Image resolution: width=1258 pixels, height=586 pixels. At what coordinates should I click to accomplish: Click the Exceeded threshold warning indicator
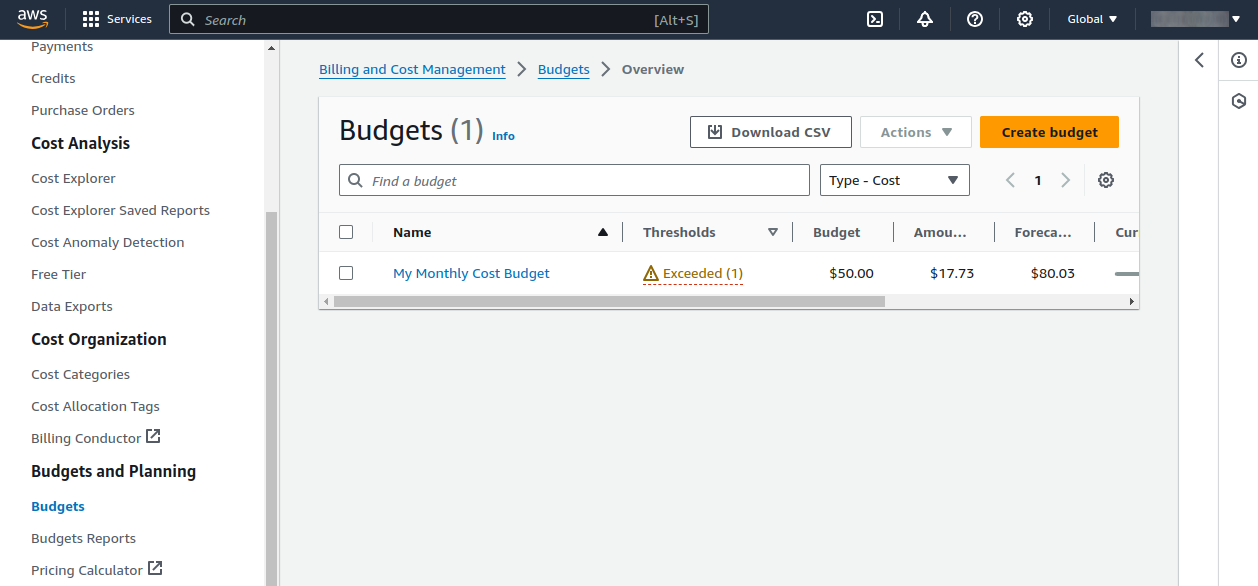pyautogui.click(x=693, y=272)
